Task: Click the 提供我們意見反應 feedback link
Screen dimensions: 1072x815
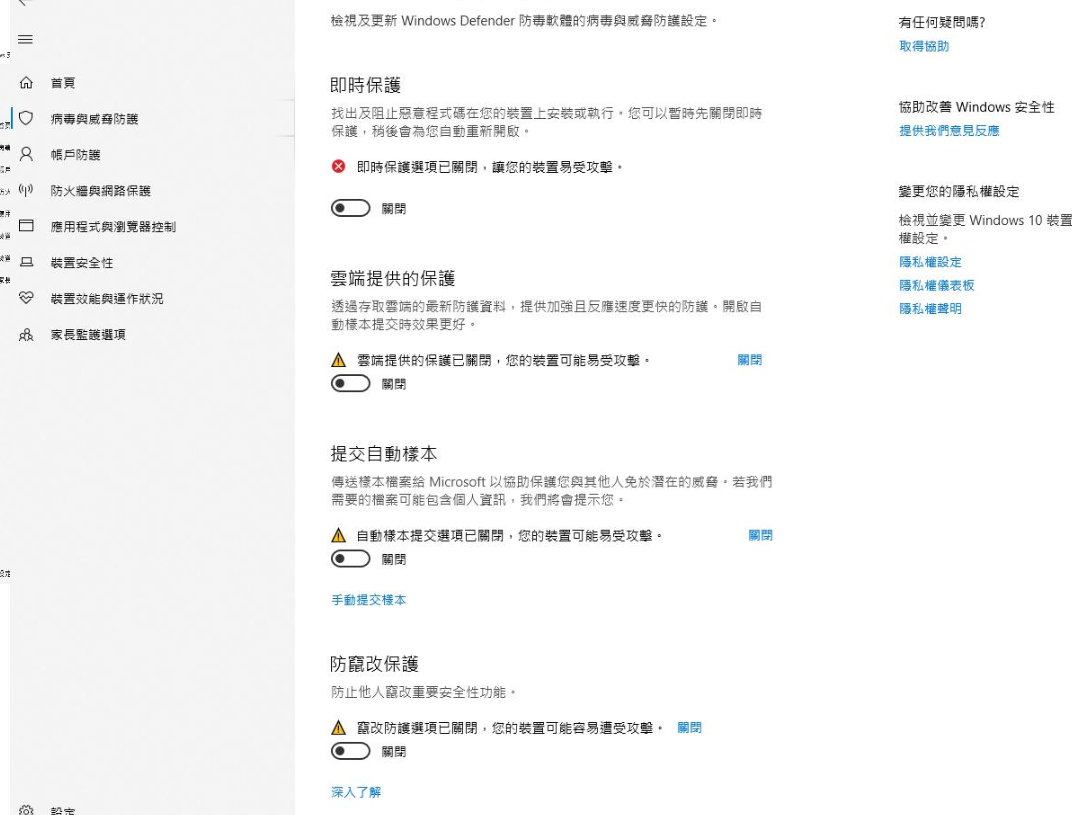Action: pos(949,130)
